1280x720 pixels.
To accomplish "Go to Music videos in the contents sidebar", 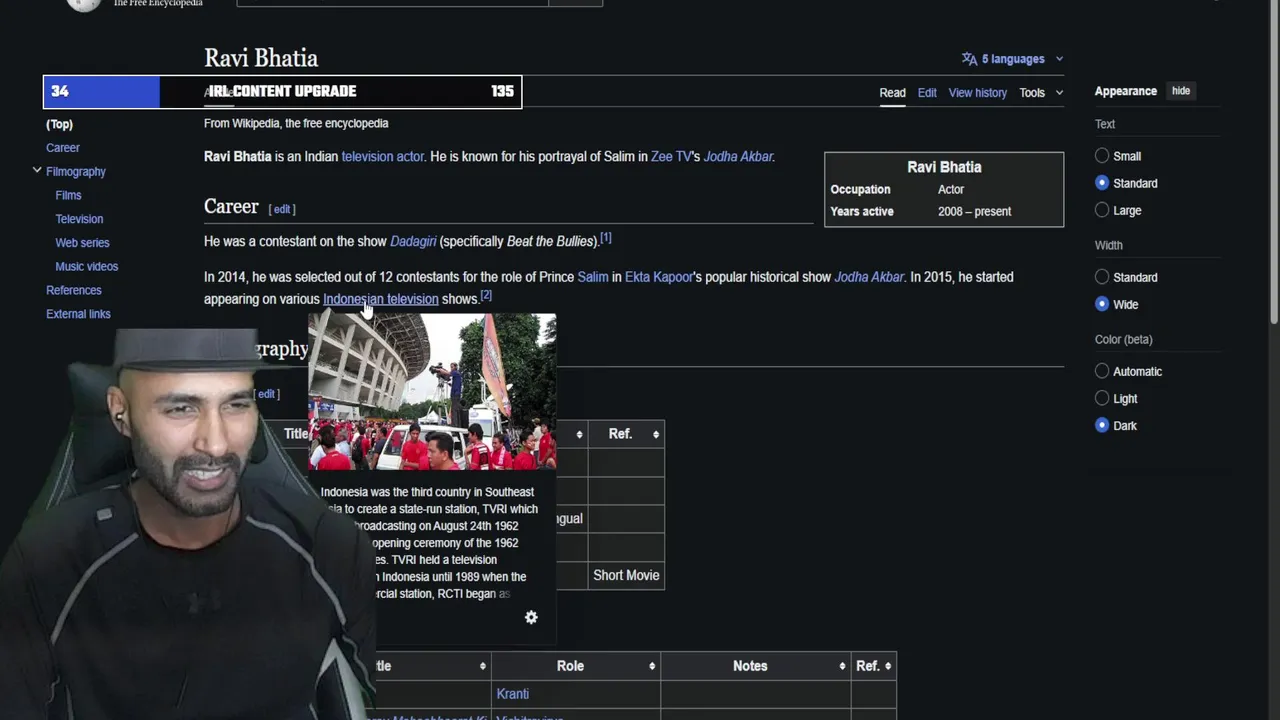I will 86,267.
